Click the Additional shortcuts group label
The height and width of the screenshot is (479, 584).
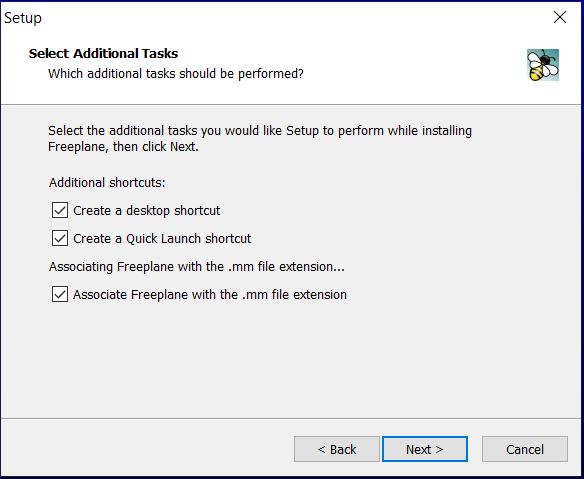point(107,183)
